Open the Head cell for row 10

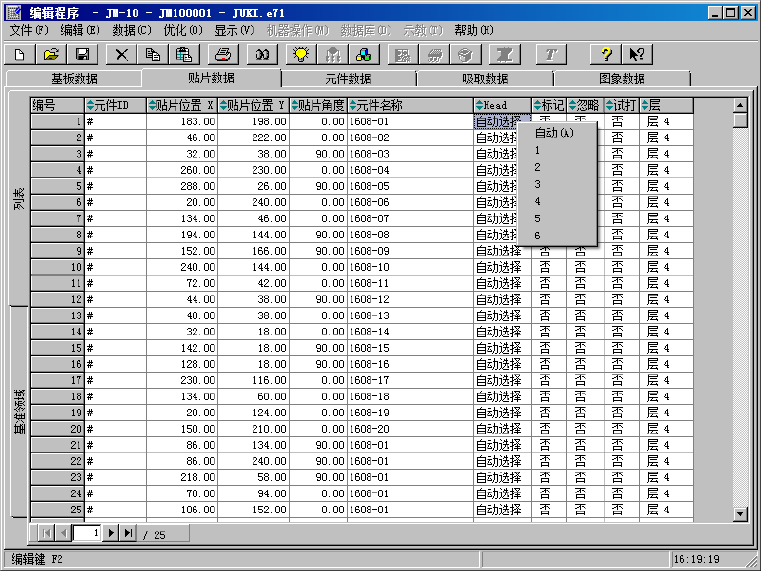point(502,267)
